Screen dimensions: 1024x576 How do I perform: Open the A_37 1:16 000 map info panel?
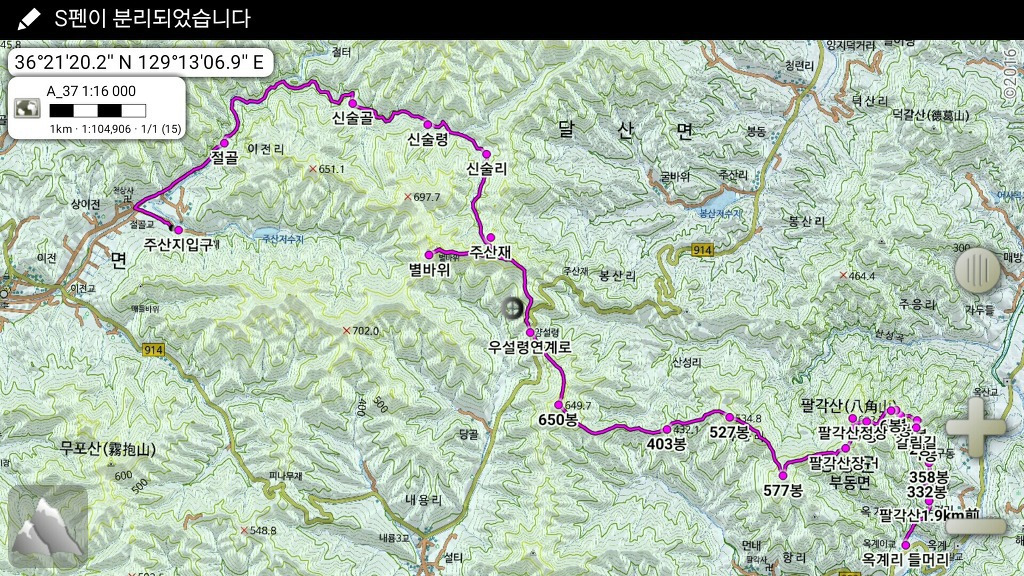97,108
